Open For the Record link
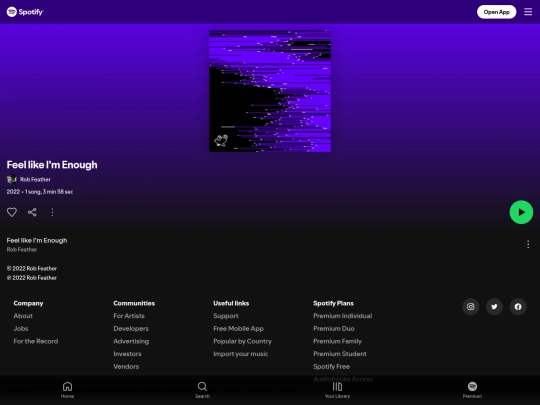The height and width of the screenshot is (405, 540). pyautogui.click(x=36, y=341)
